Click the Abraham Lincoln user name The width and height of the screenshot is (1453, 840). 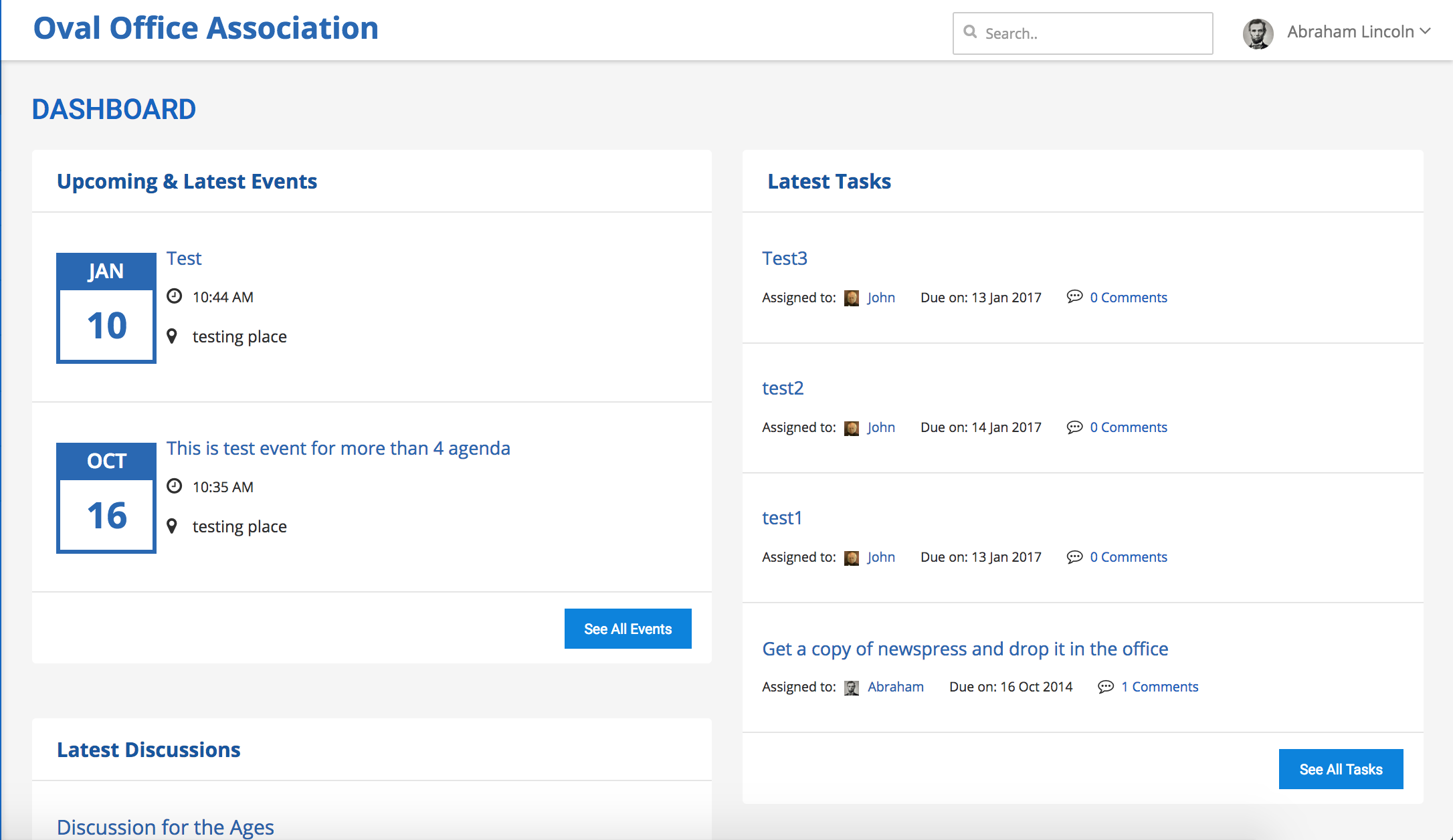tap(1350, 31)
